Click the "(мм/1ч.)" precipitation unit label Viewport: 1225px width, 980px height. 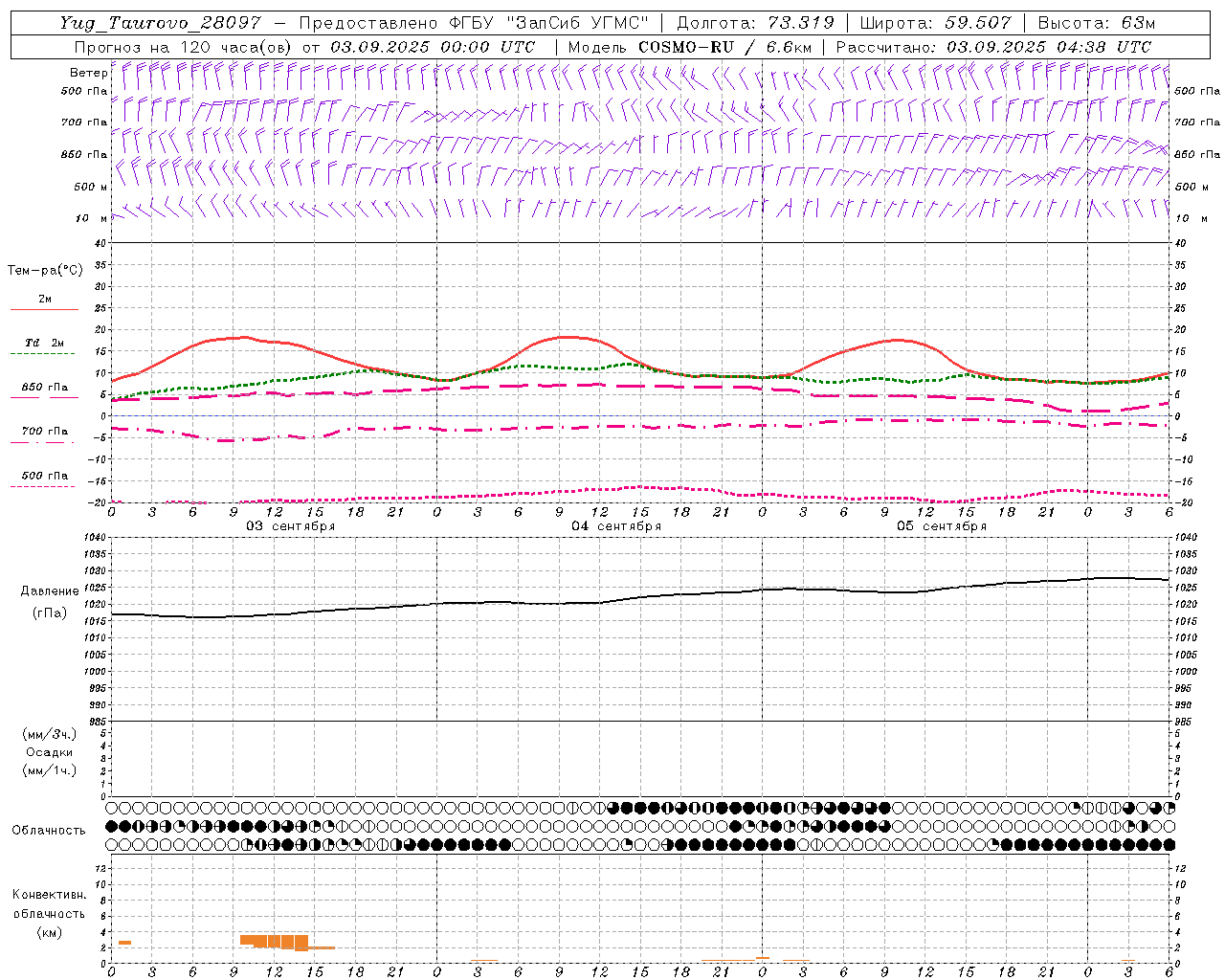coord(49,770)
